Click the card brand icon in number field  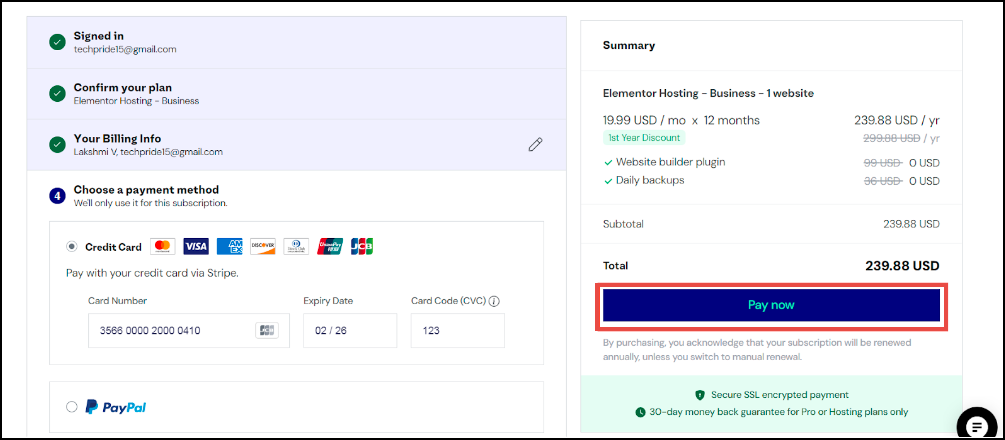(267, 330)
